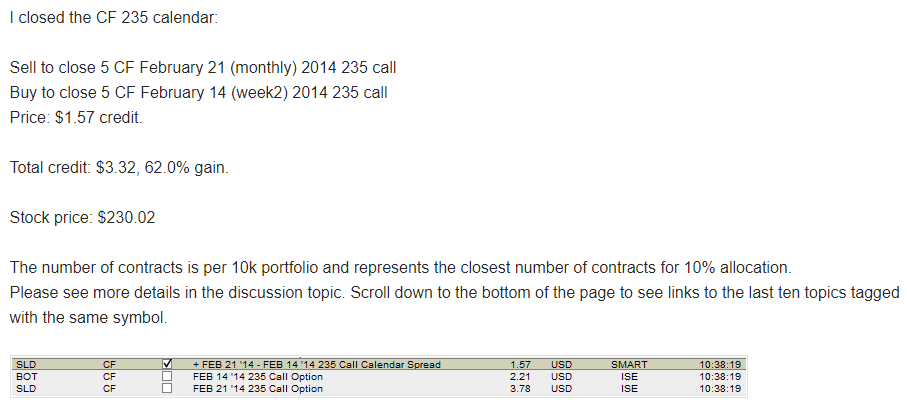Click the FEB 14 '14 235 Call Option description
The image size is (907, 406).
coord(258,377)
